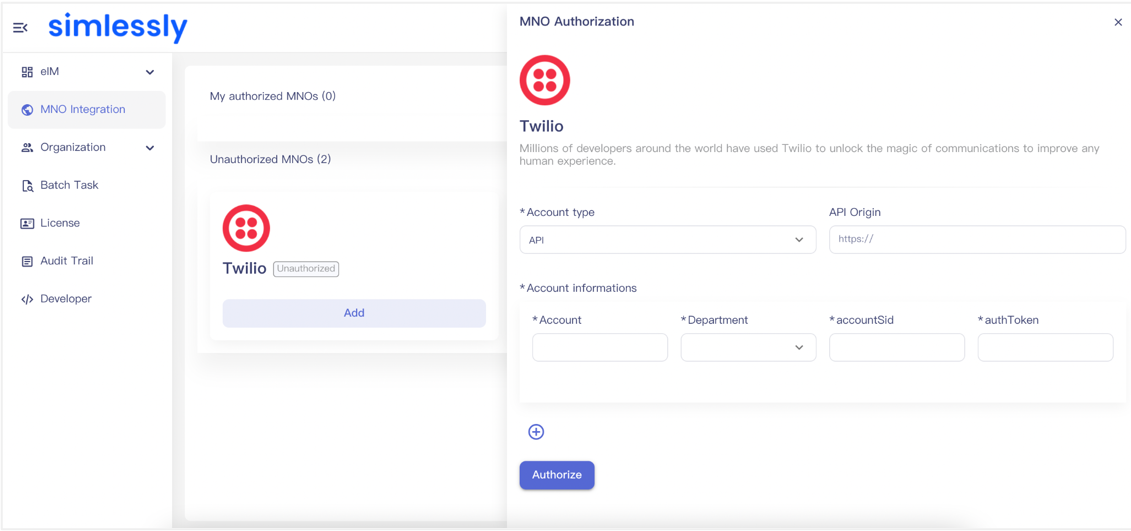Click the 'Unauthorized MNOs (2)' heading

(x=270, y=159)
